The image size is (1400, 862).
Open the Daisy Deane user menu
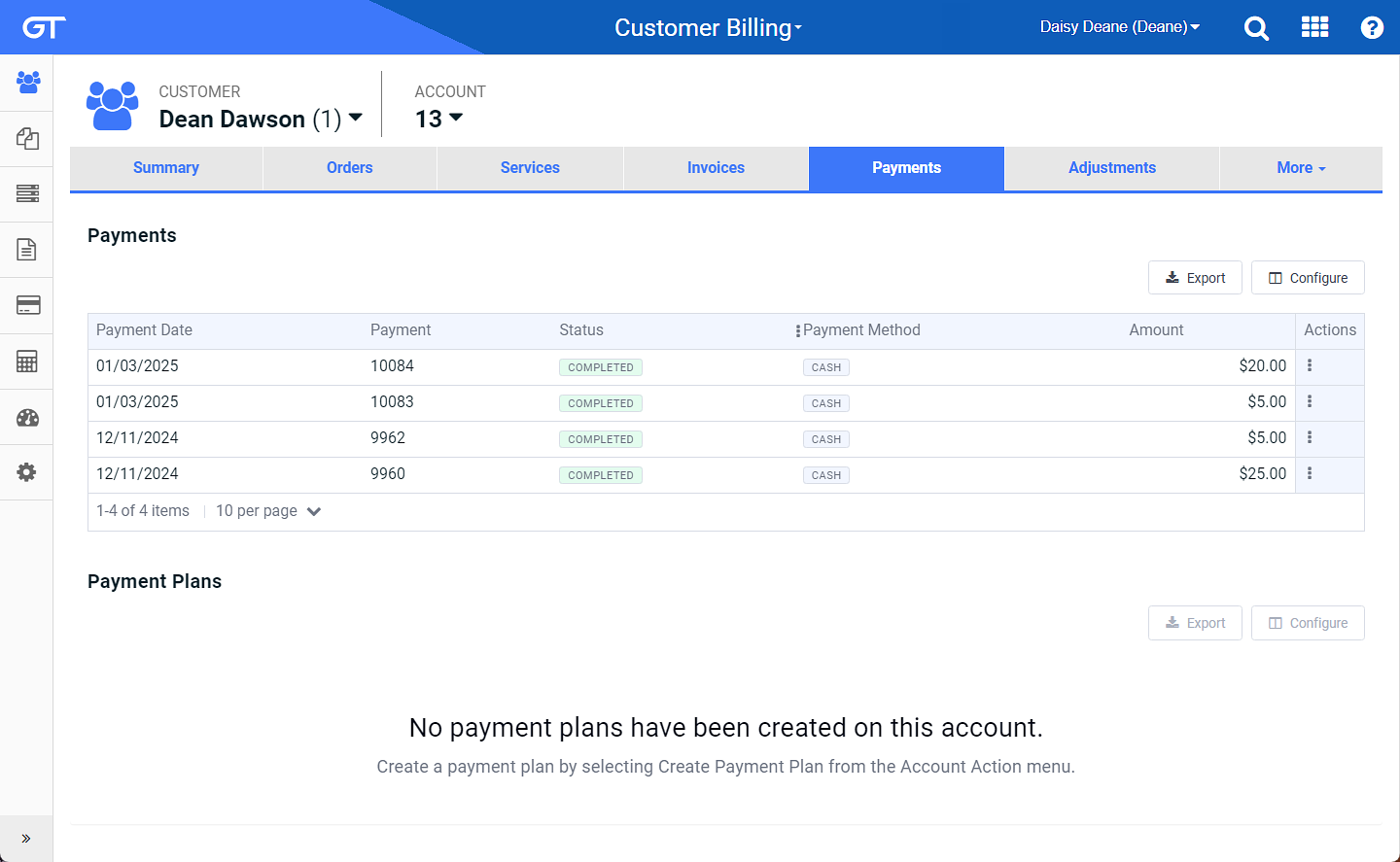[x=1120, y=27]
